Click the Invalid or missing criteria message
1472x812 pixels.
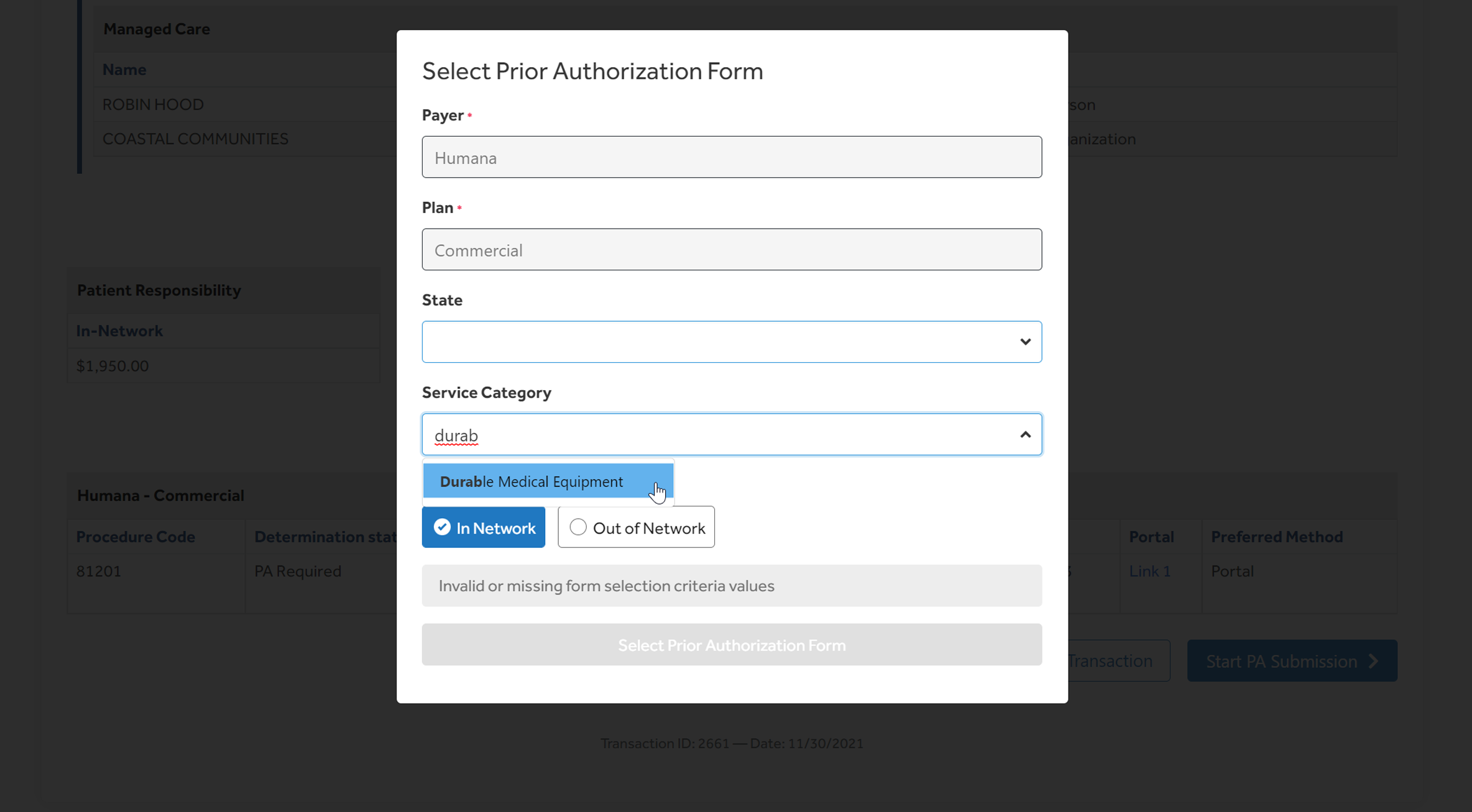pos(606,586)
